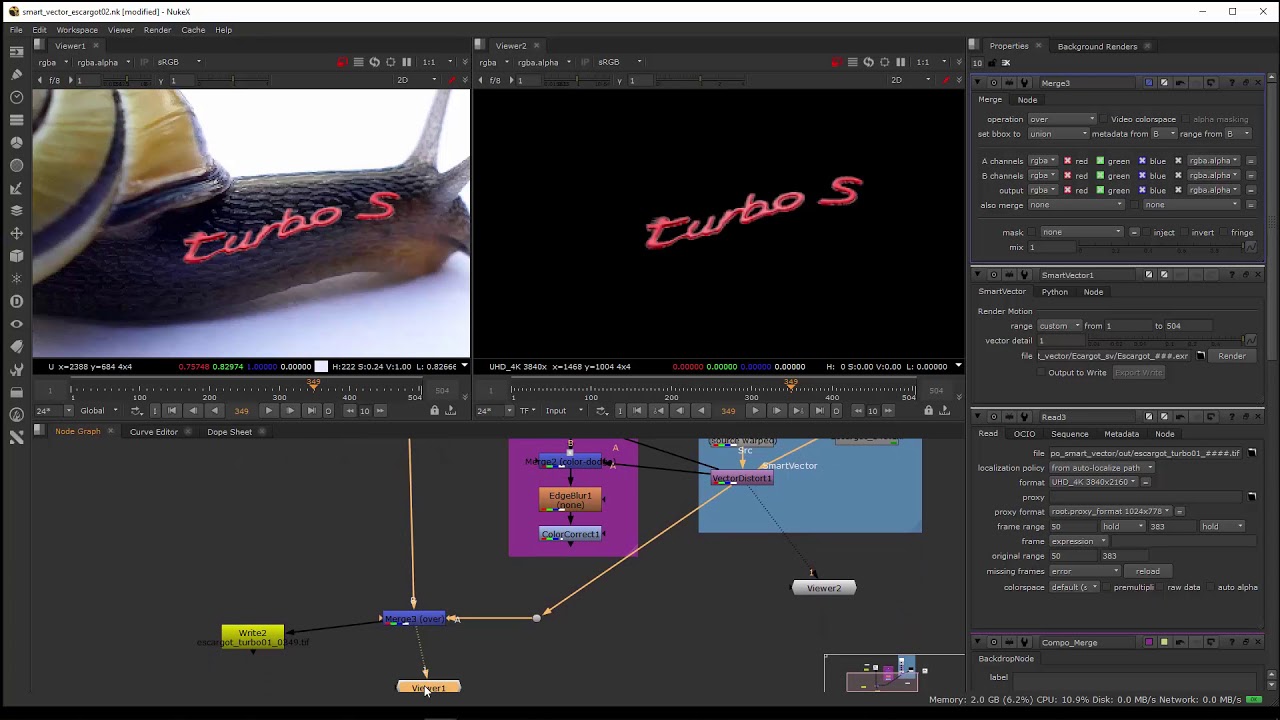Open Viewer1 sRGB colorspace dropdown
The height and width of the screenshot is (720, 1280).
point(178,62)
